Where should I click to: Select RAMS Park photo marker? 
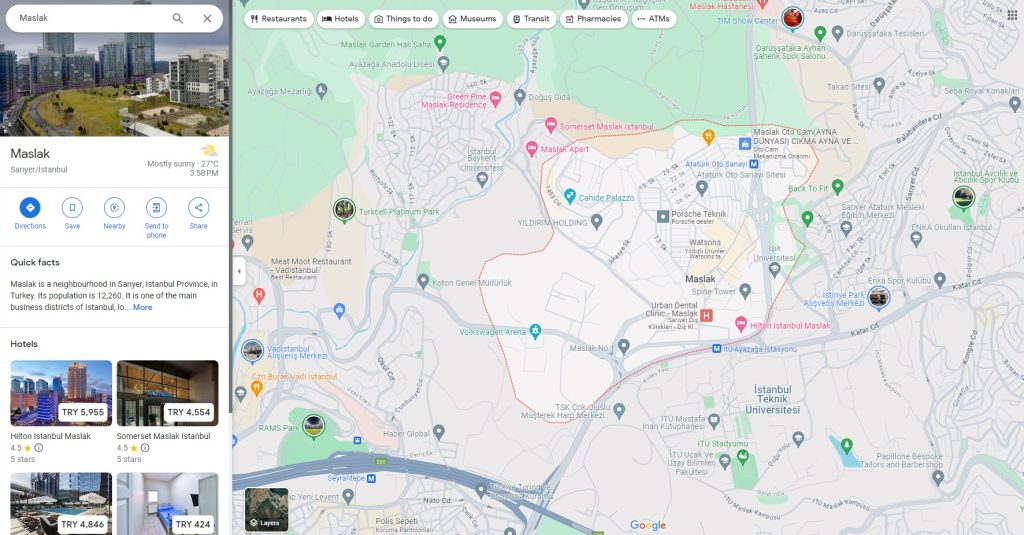coord(313,427)
